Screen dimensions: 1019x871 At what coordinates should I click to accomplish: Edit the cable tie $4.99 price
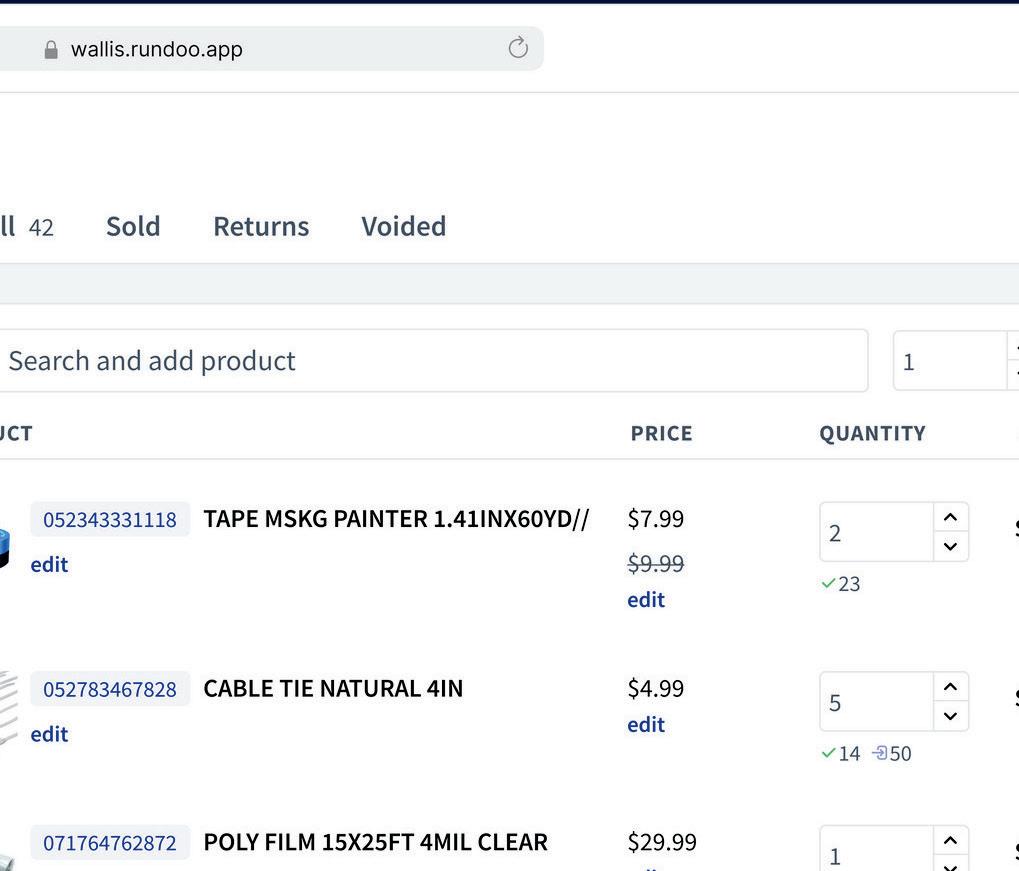[646, 725]
